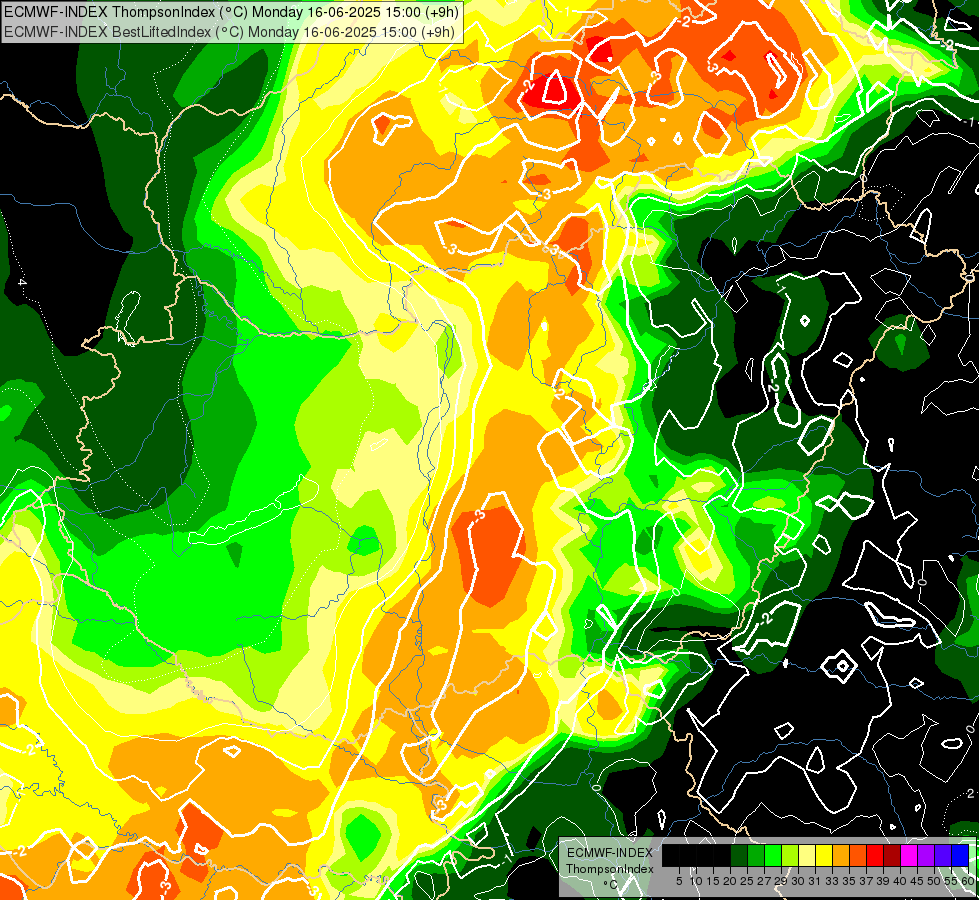979x900 pixels.
Task: Select the purple 45–50 legend swatch
Action: coord(926,855)
